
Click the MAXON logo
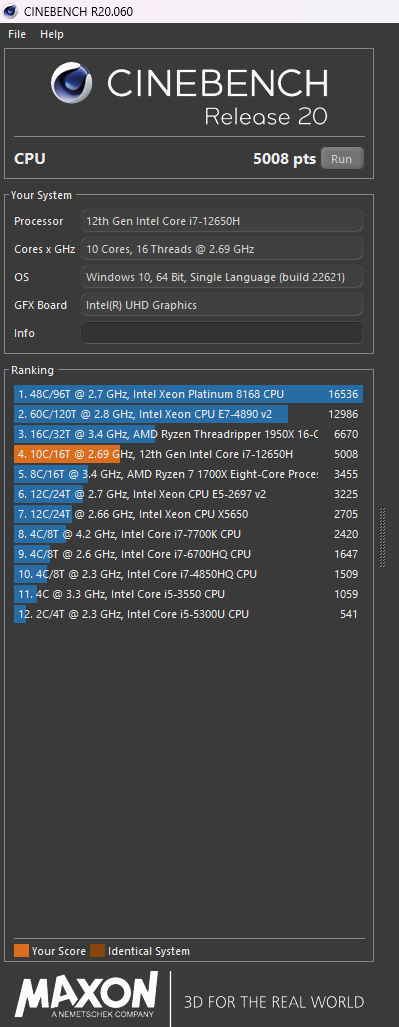[x=86, y=994]
